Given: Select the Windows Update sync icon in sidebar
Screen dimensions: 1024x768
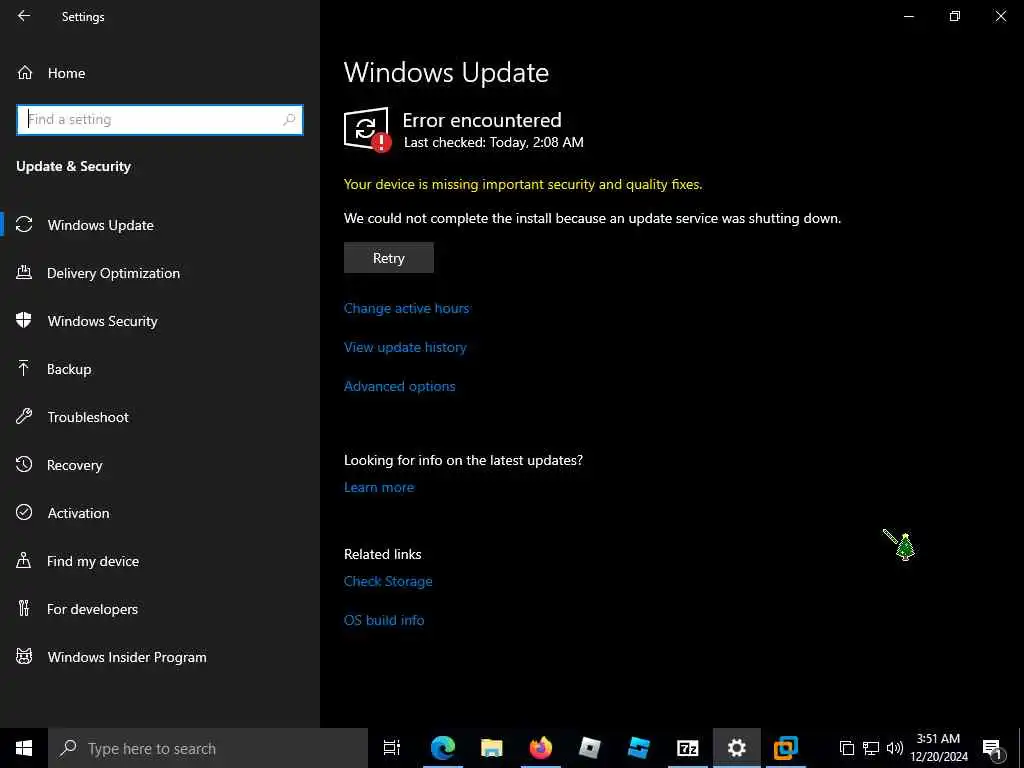Looking at the screenshot, I should click(24, 225).
